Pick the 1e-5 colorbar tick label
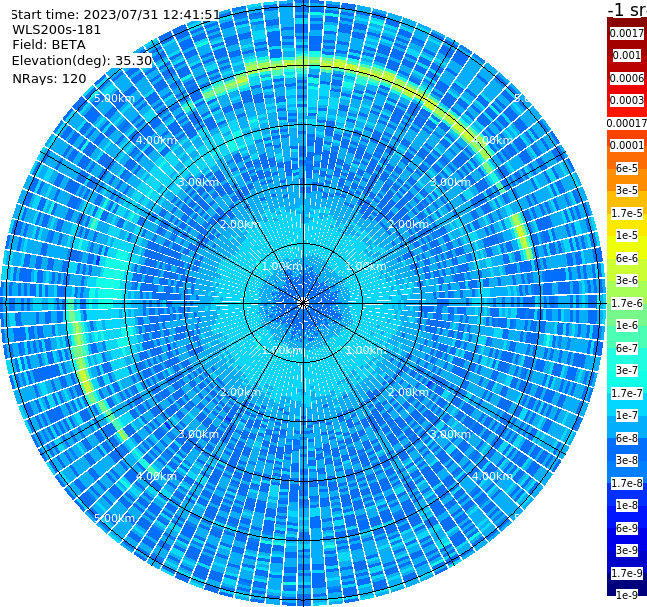 [627, 235]
